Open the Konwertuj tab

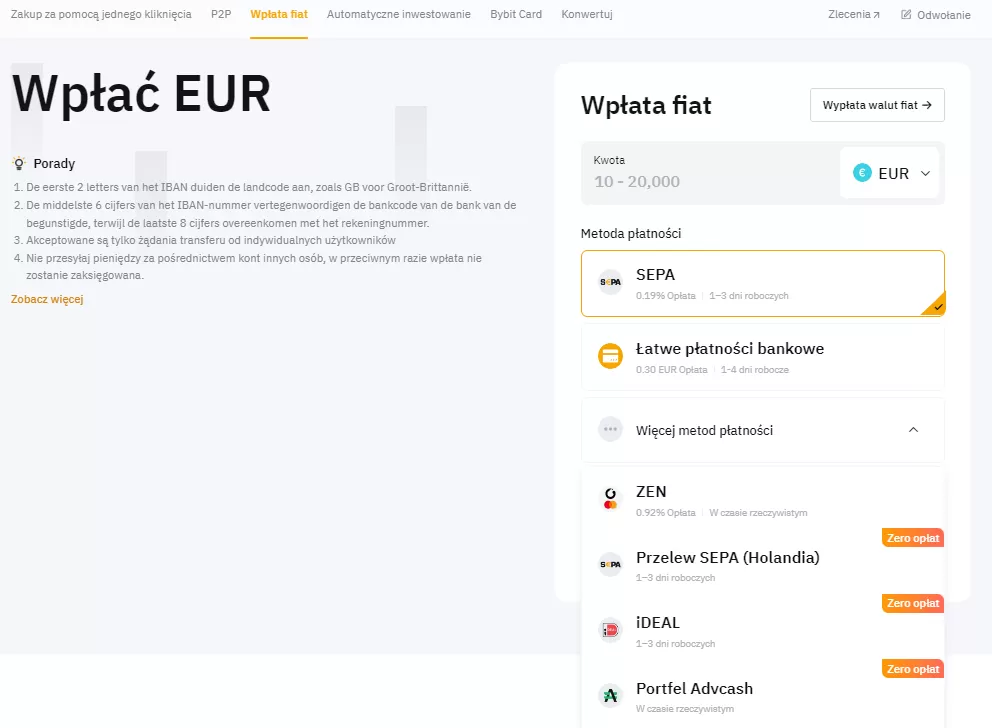click(x=586, y=14)
